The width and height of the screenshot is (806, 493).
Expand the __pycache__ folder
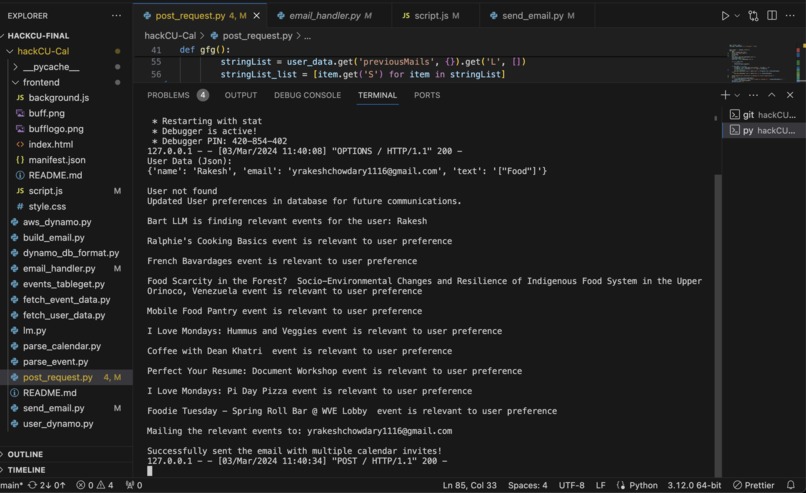(51, 67)
